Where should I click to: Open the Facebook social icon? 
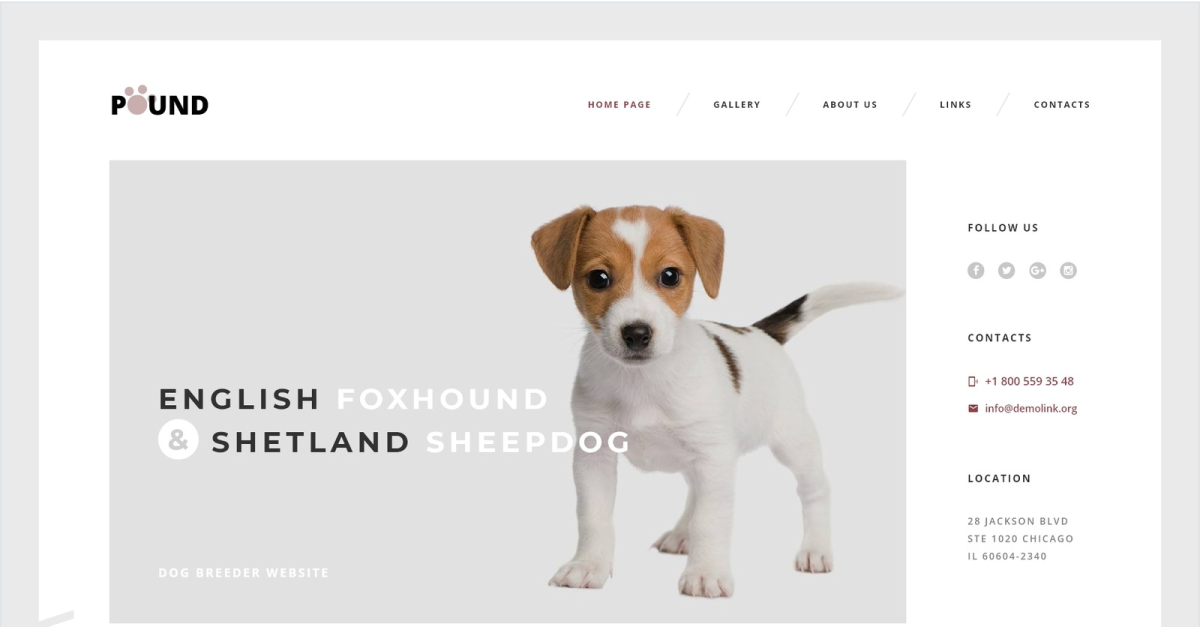click(976, 270)
